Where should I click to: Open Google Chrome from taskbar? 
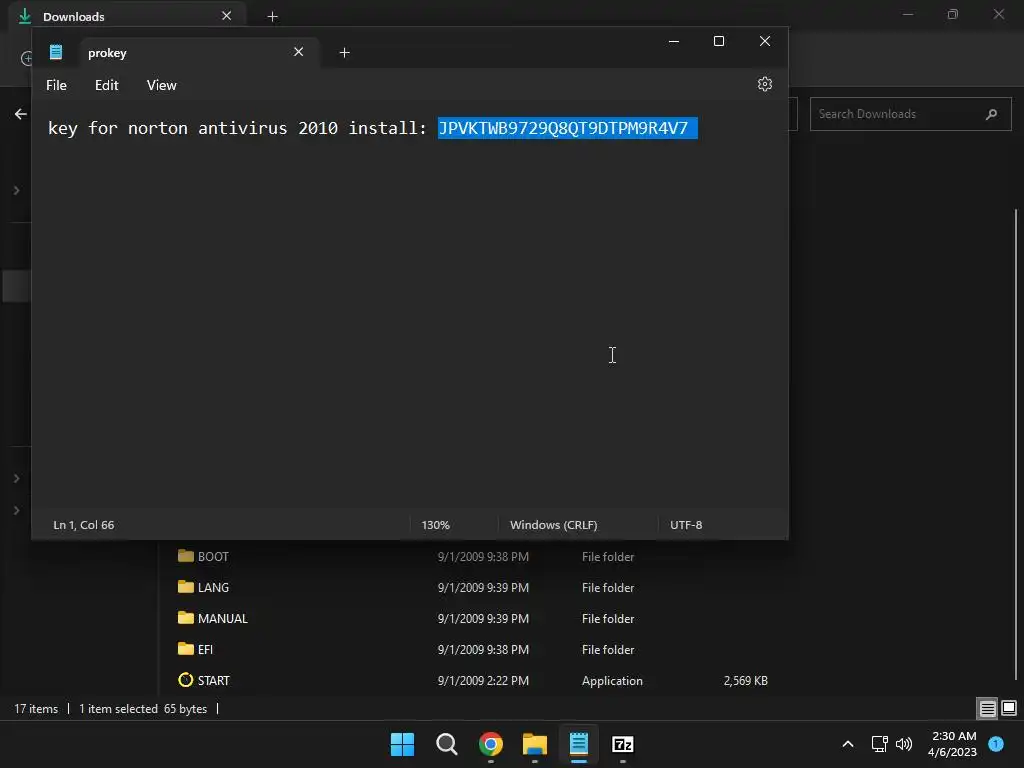tap(490, 744)
